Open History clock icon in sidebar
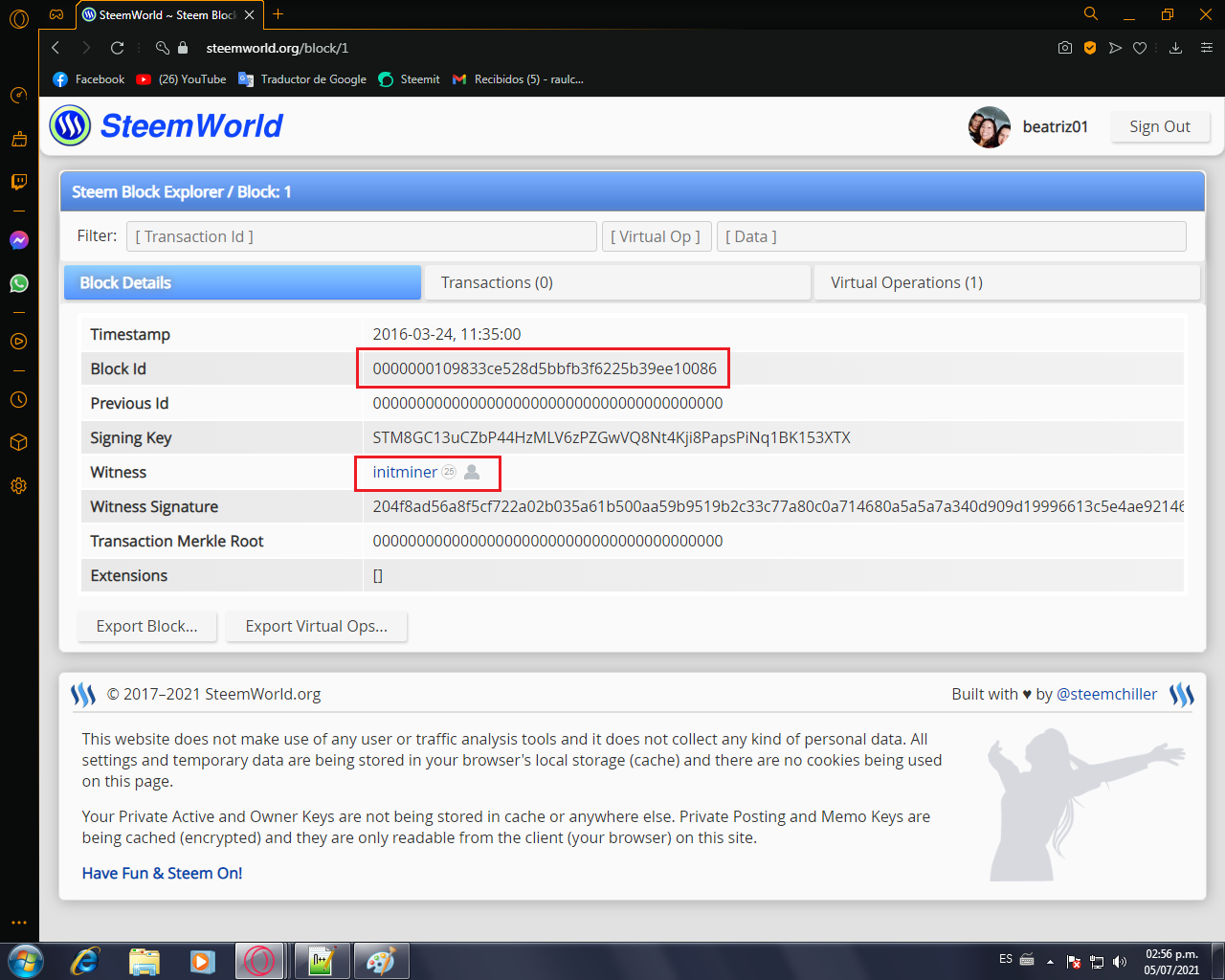 18,399
